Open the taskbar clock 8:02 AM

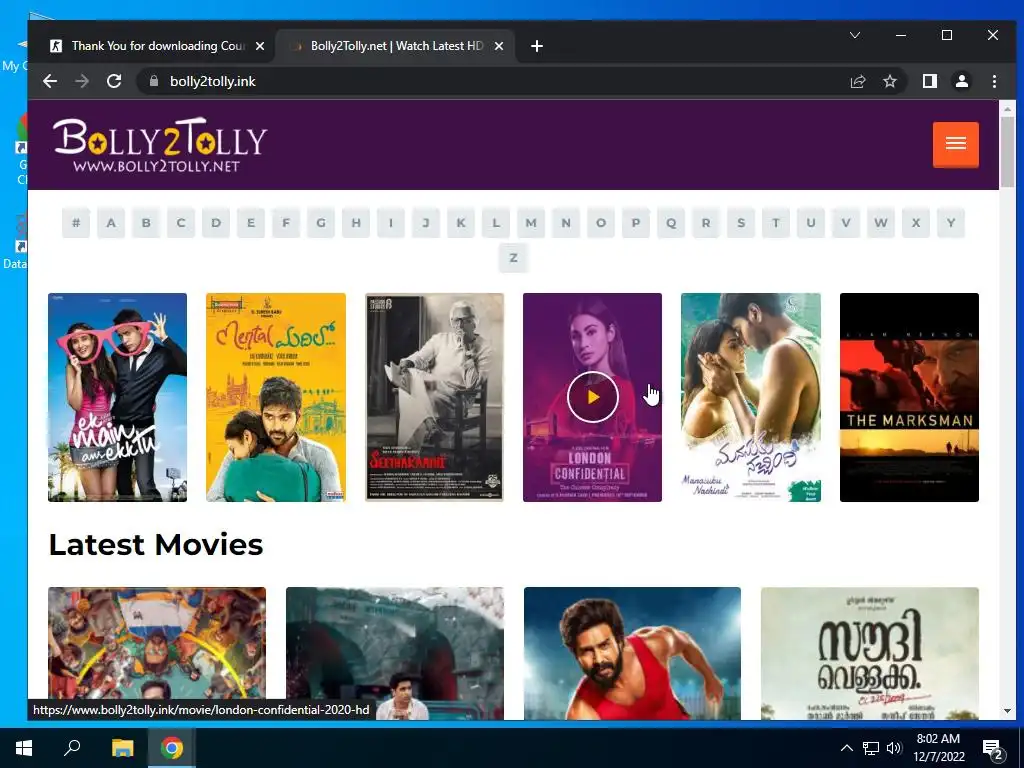click(938, 748)
